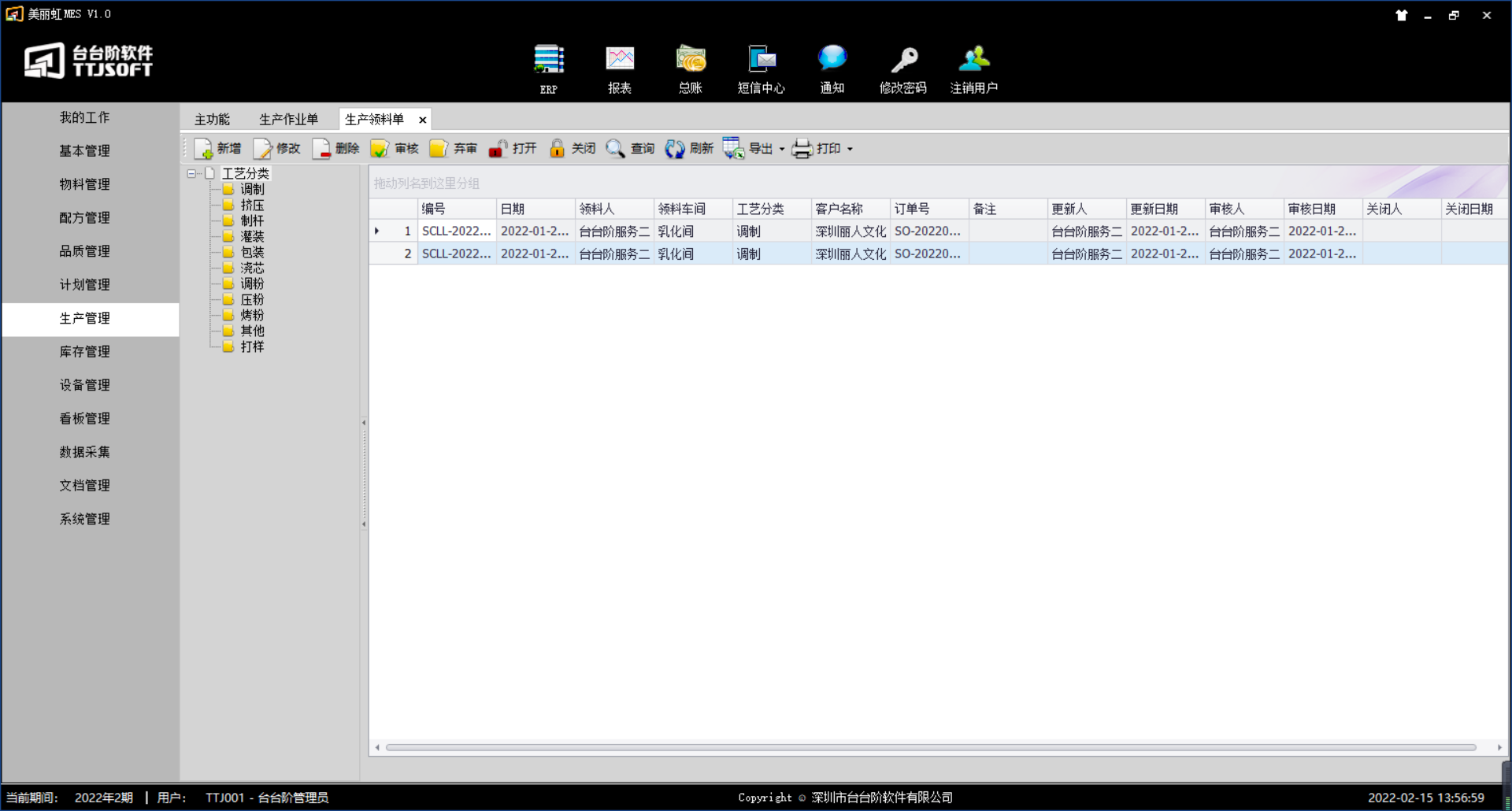Collapse the 工艺分类 tree root
The width and height of the screenshot is (1512, 811).
(191, 173)
